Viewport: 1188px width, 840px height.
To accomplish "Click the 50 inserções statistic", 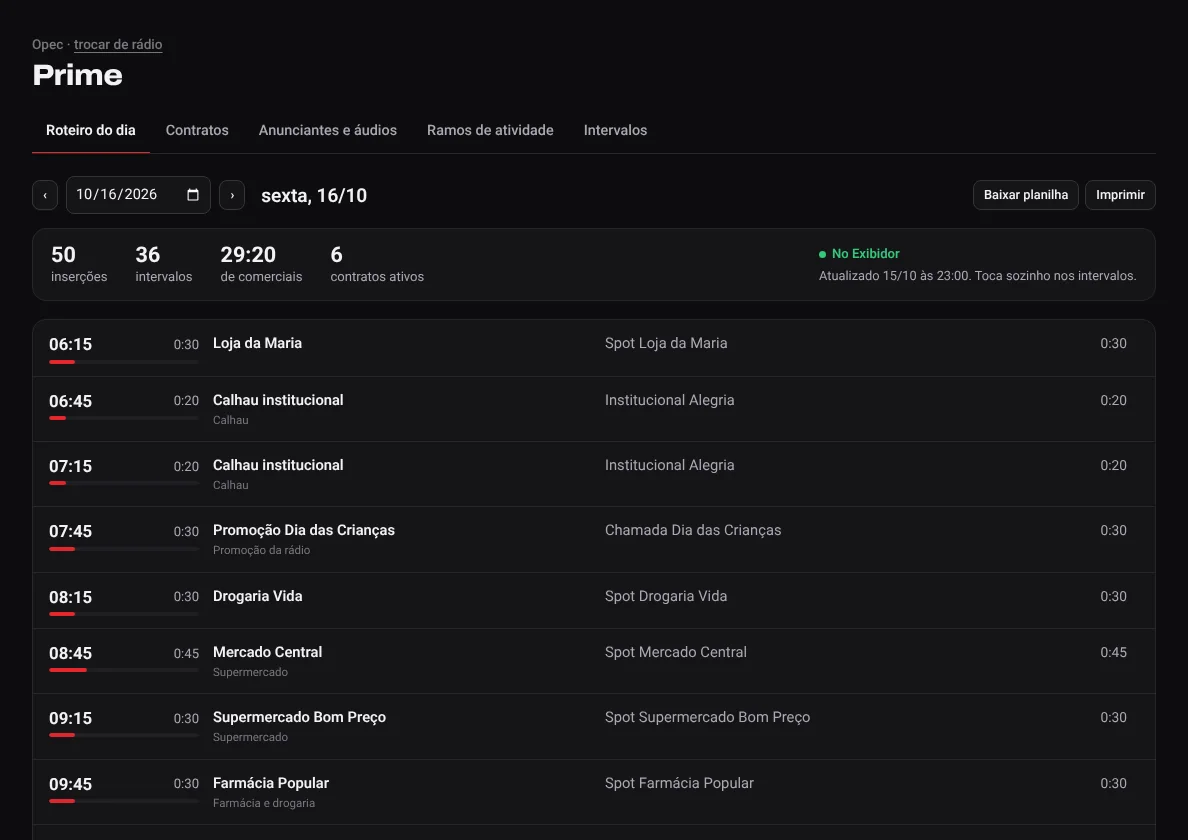I will (x=79, y=264).
